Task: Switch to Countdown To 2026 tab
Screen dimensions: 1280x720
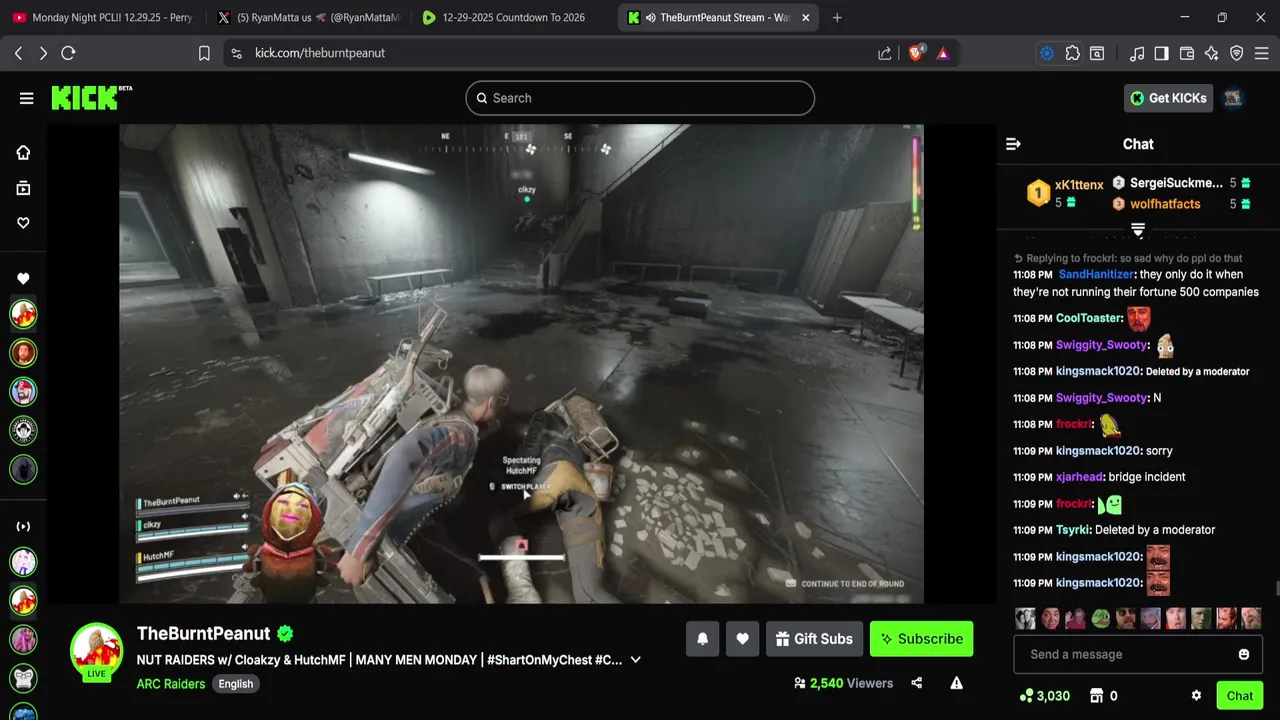Action: click(x=513, y=17)
